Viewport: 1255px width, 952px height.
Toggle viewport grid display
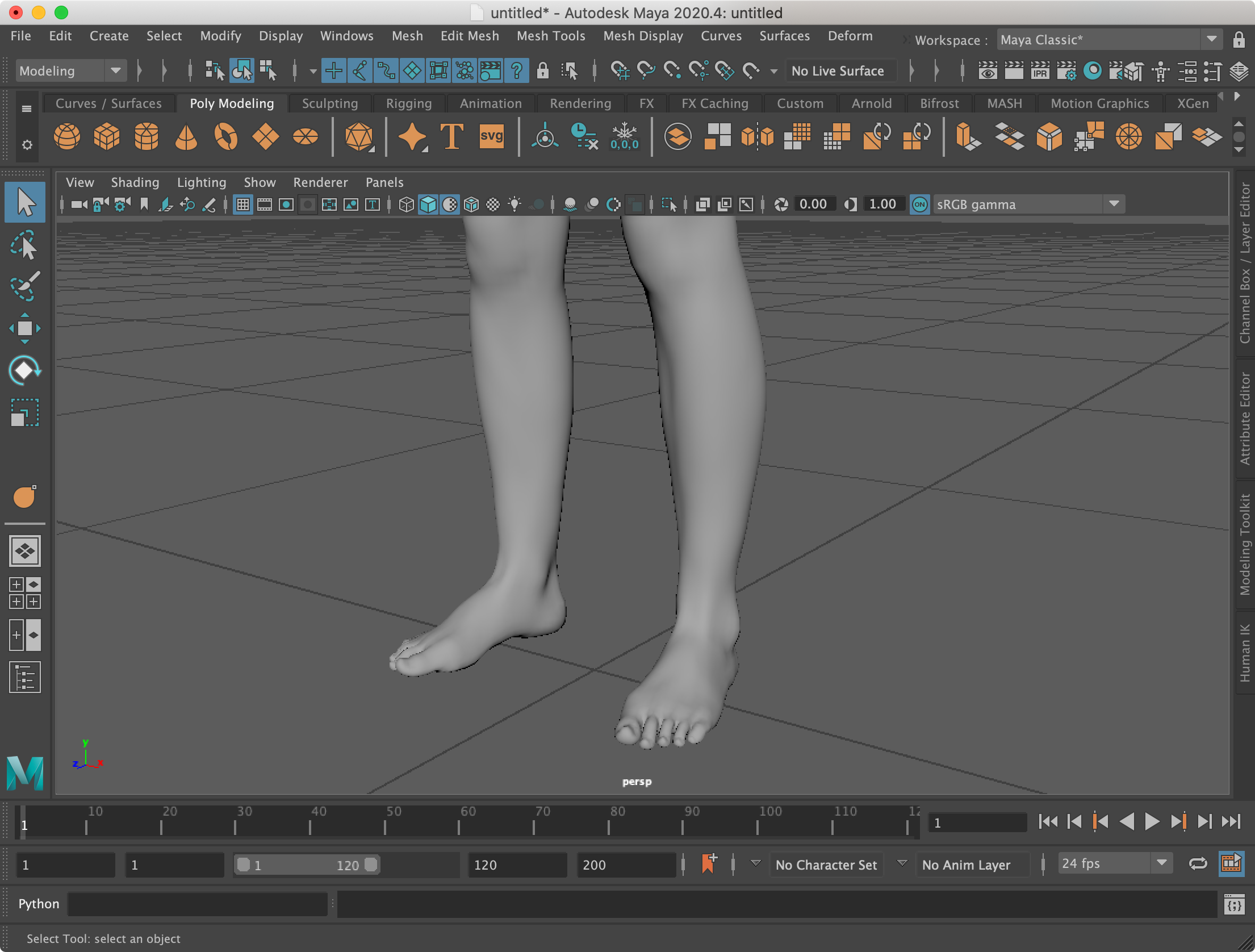pos(243,204)
